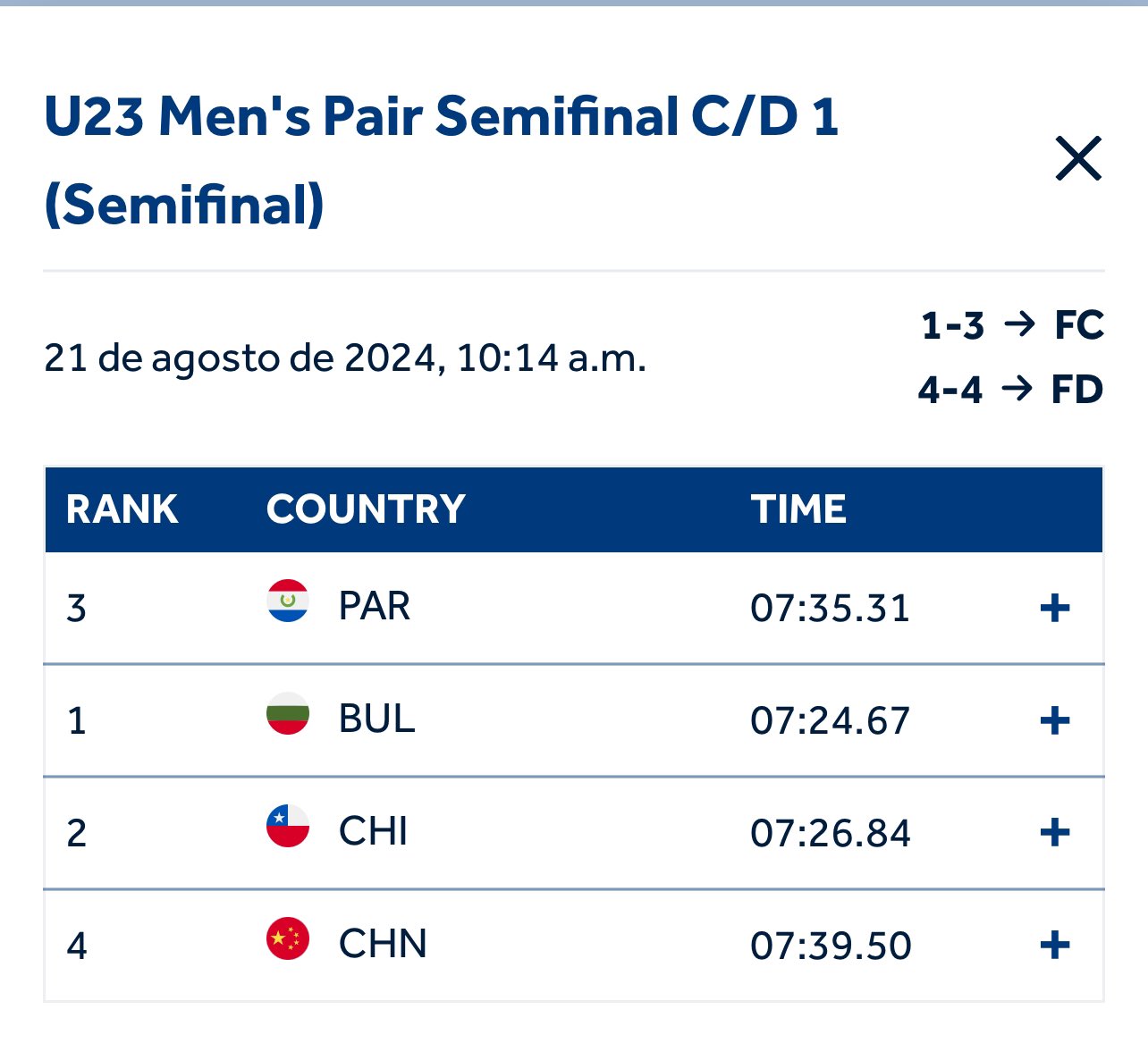Select the CHN country code
1148x1043 pixels.
click(383, 945)
